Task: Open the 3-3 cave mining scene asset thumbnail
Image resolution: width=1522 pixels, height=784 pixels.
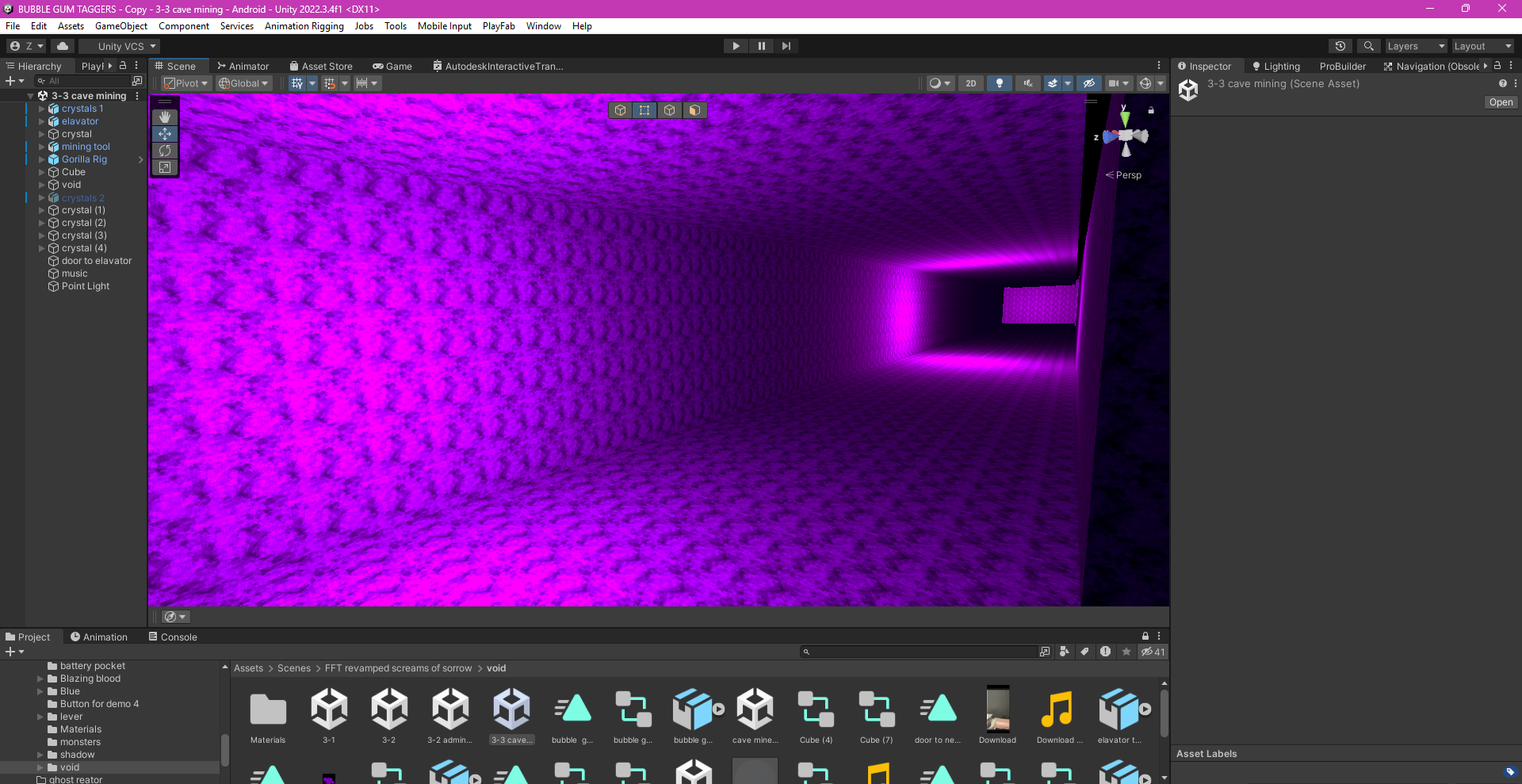Action: pyautogui.click(x=512, y=716)
